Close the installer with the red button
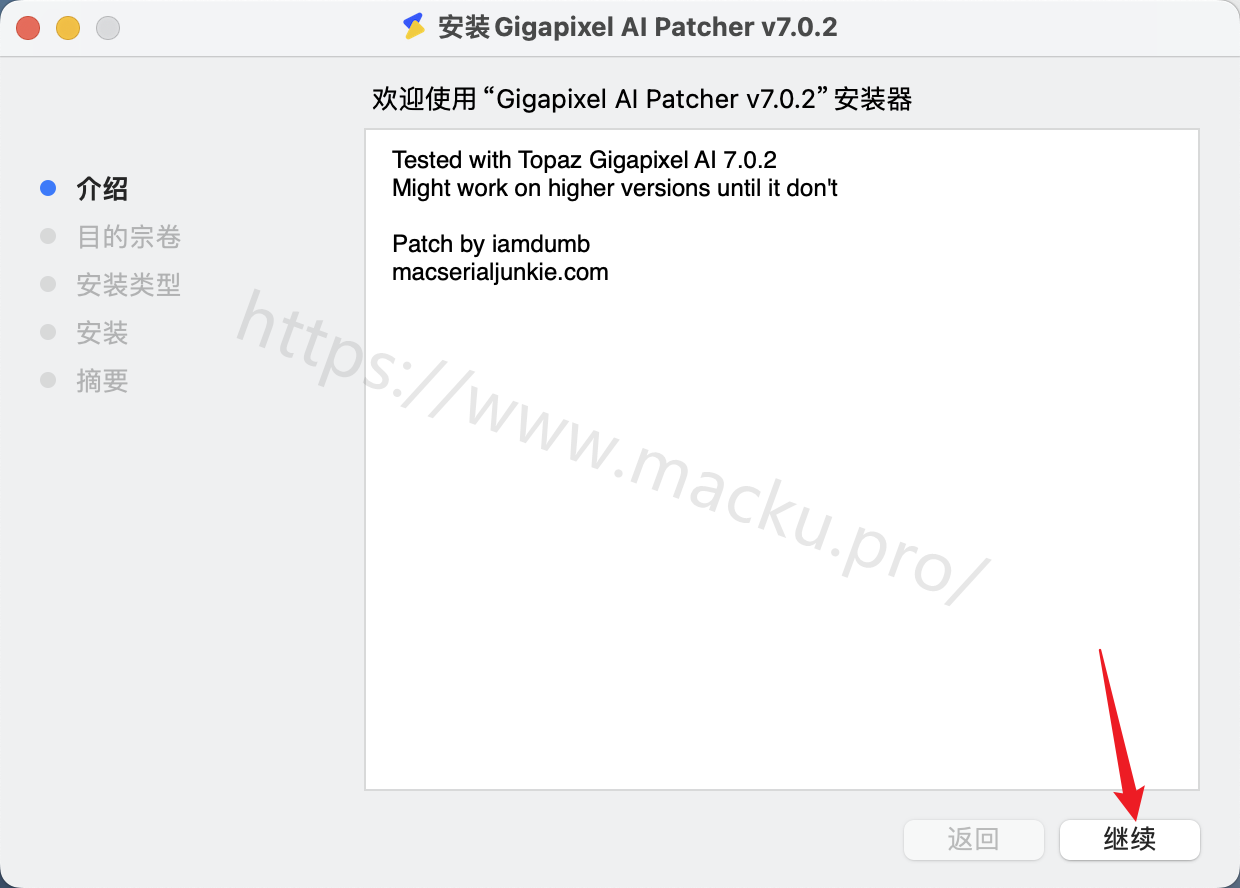 (28, 28)
